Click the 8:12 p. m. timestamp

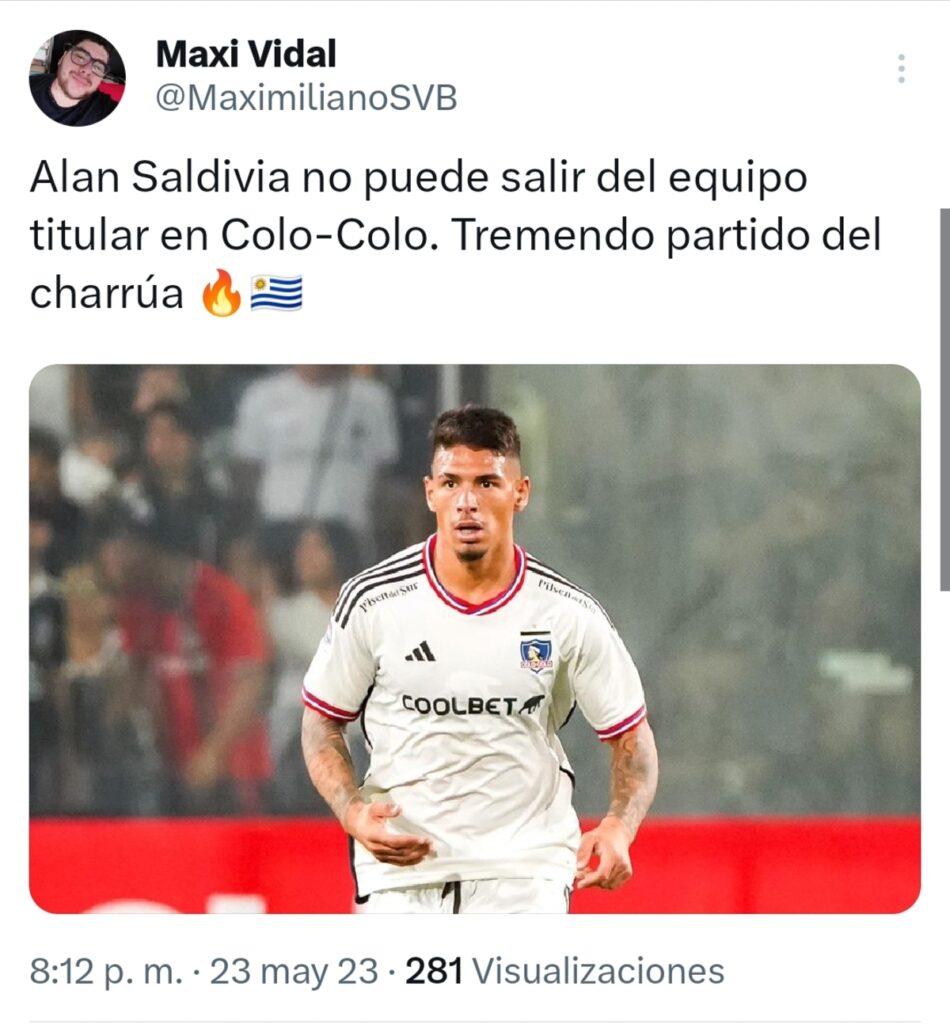click(x=106, y=971)
